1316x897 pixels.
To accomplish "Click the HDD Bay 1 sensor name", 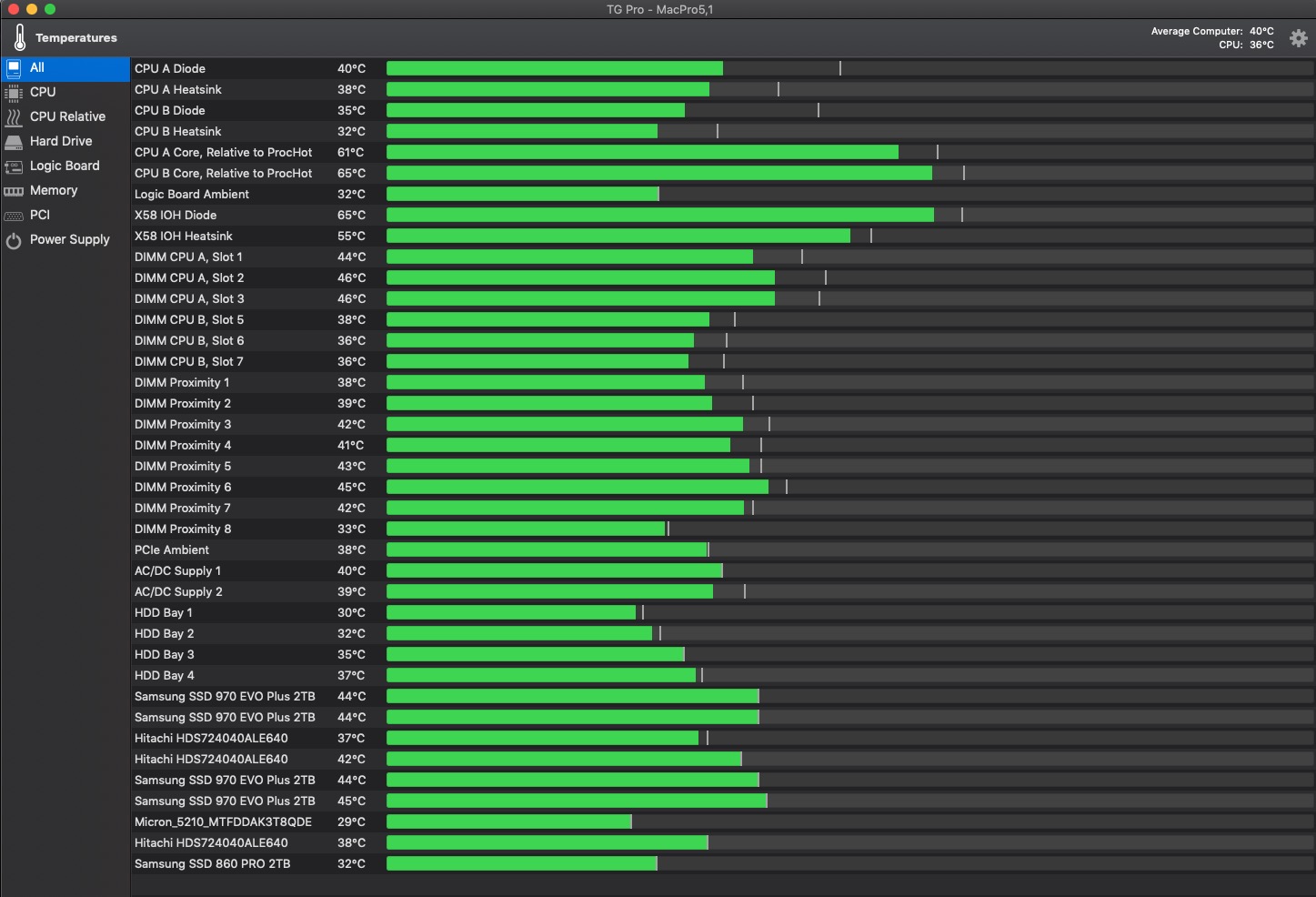I will [164, 612].
